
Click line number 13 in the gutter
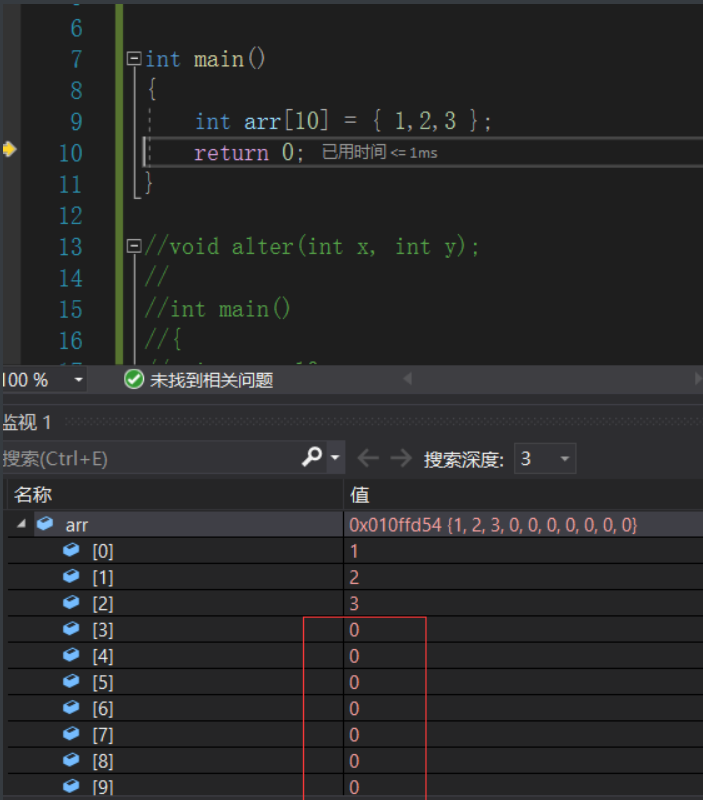coord(70,247)
